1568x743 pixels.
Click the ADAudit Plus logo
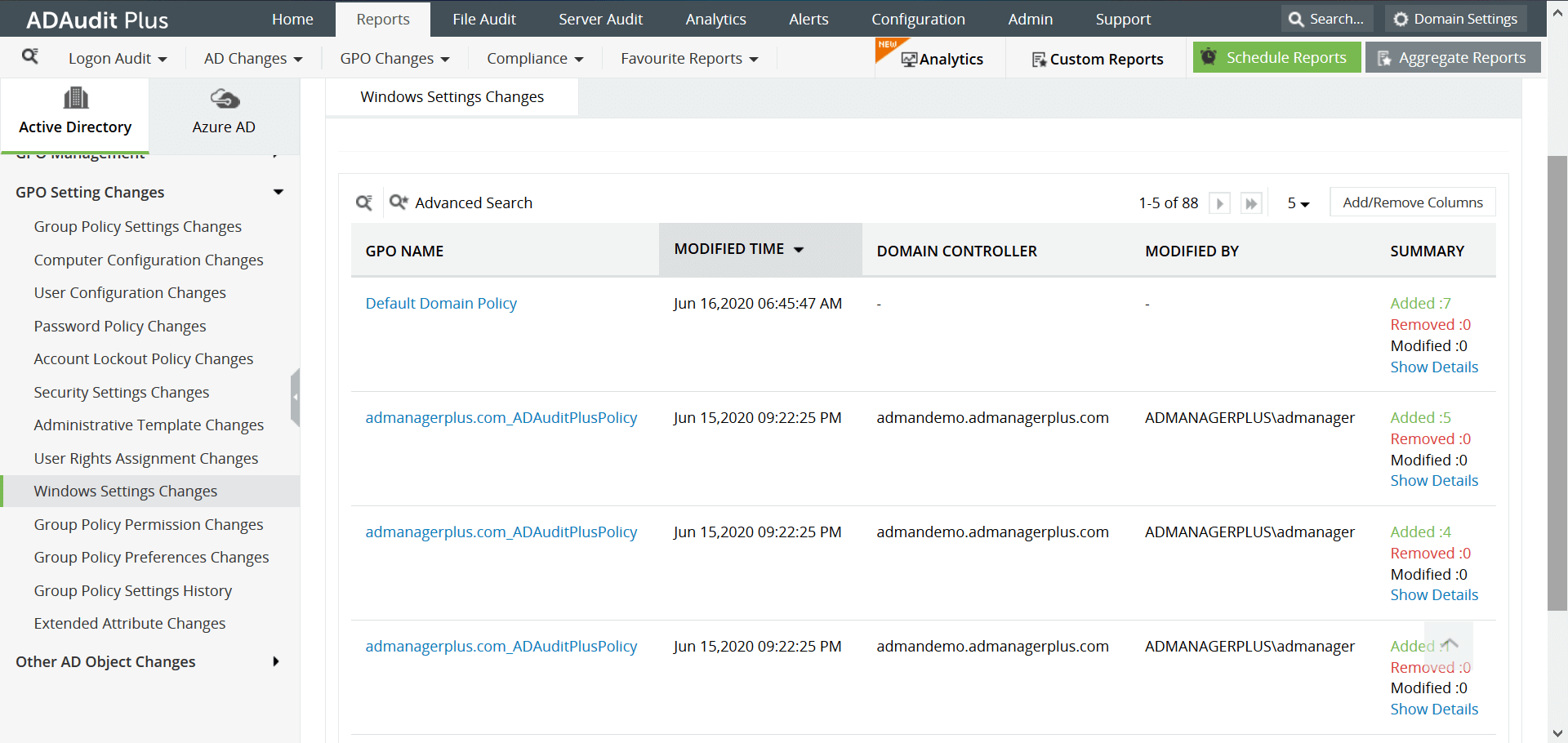(x=97, y=20)
